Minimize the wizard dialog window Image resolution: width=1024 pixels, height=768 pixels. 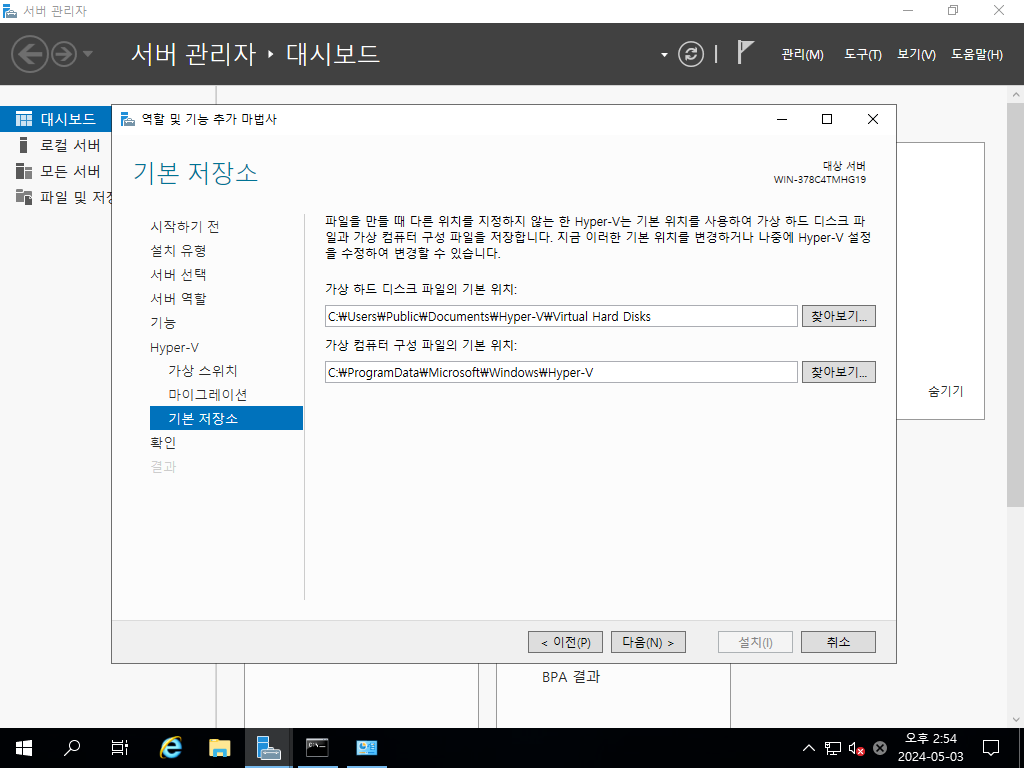pos(782,119)
